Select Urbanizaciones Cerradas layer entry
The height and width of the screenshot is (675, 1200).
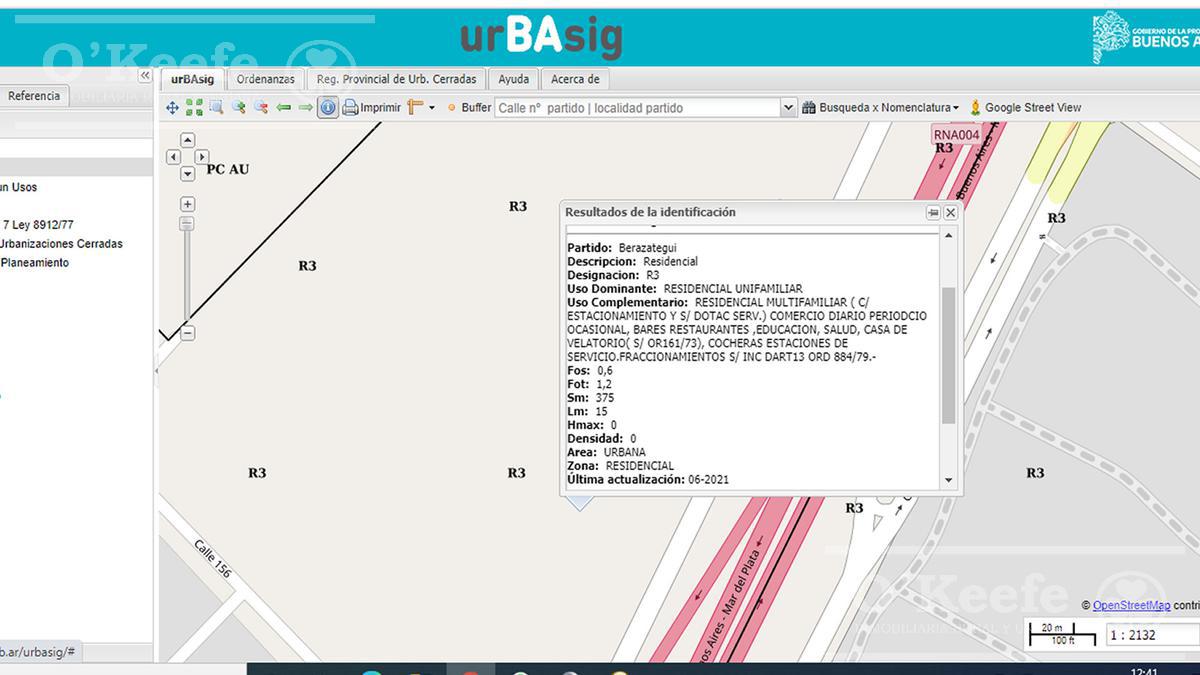(x=61, y=244)
